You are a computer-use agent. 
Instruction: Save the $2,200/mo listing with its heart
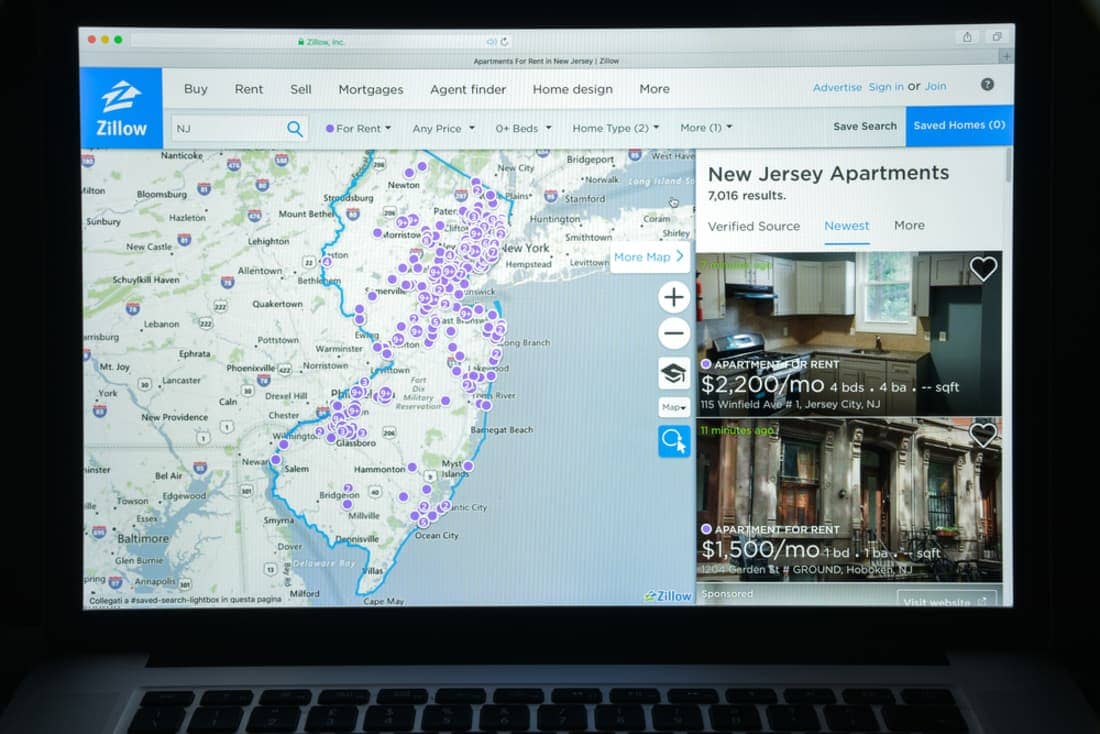[x=983, y=268]
